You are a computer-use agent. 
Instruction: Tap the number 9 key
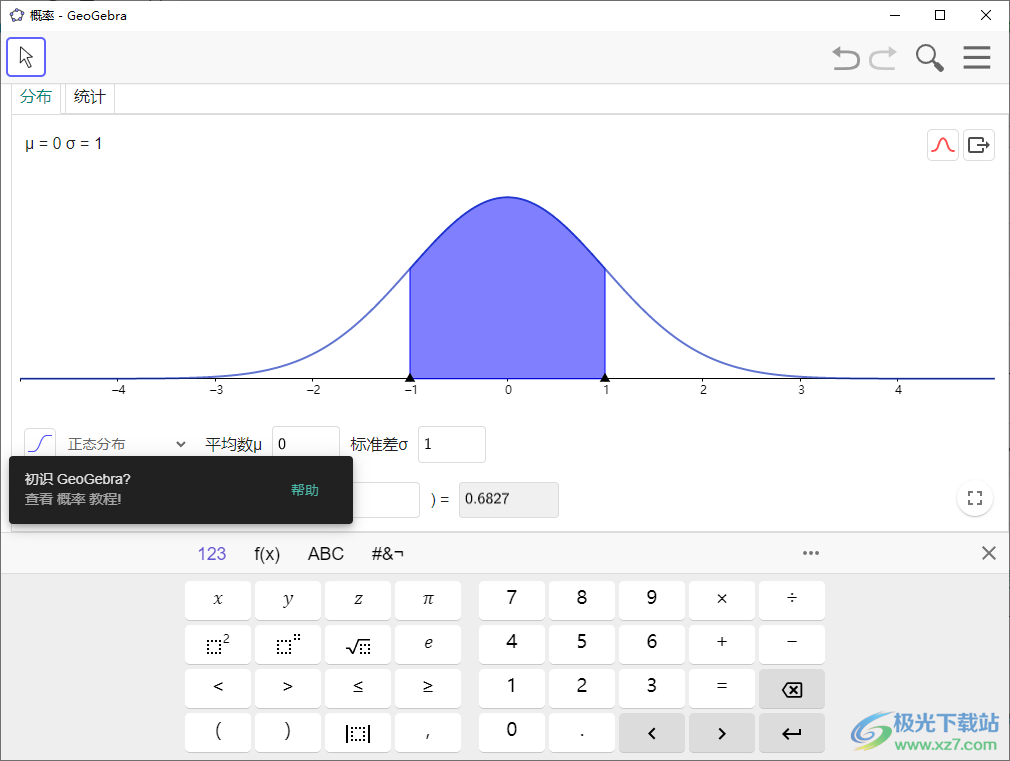[x=652, y=601]
